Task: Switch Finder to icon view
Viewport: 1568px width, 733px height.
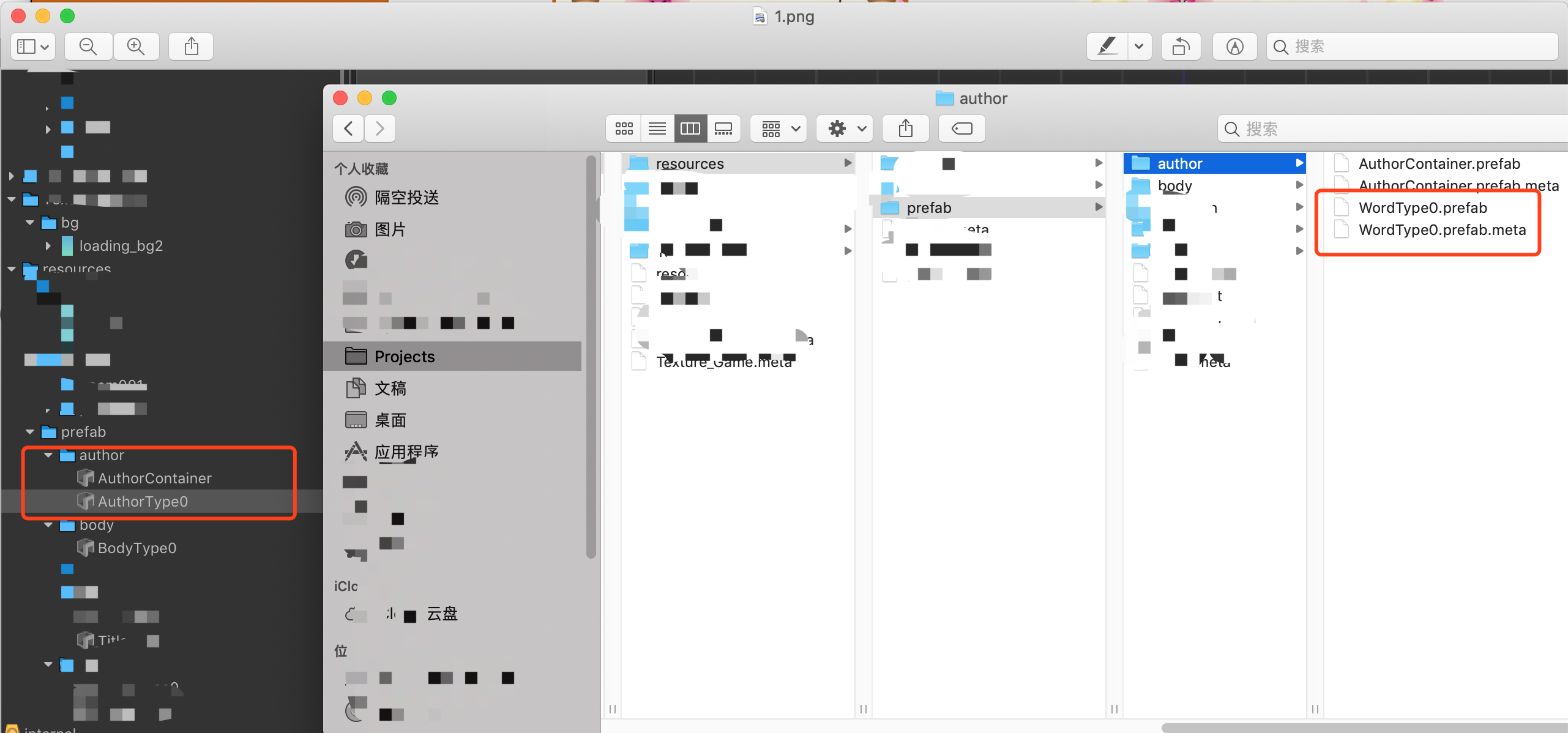Action: tap(624, 128)
